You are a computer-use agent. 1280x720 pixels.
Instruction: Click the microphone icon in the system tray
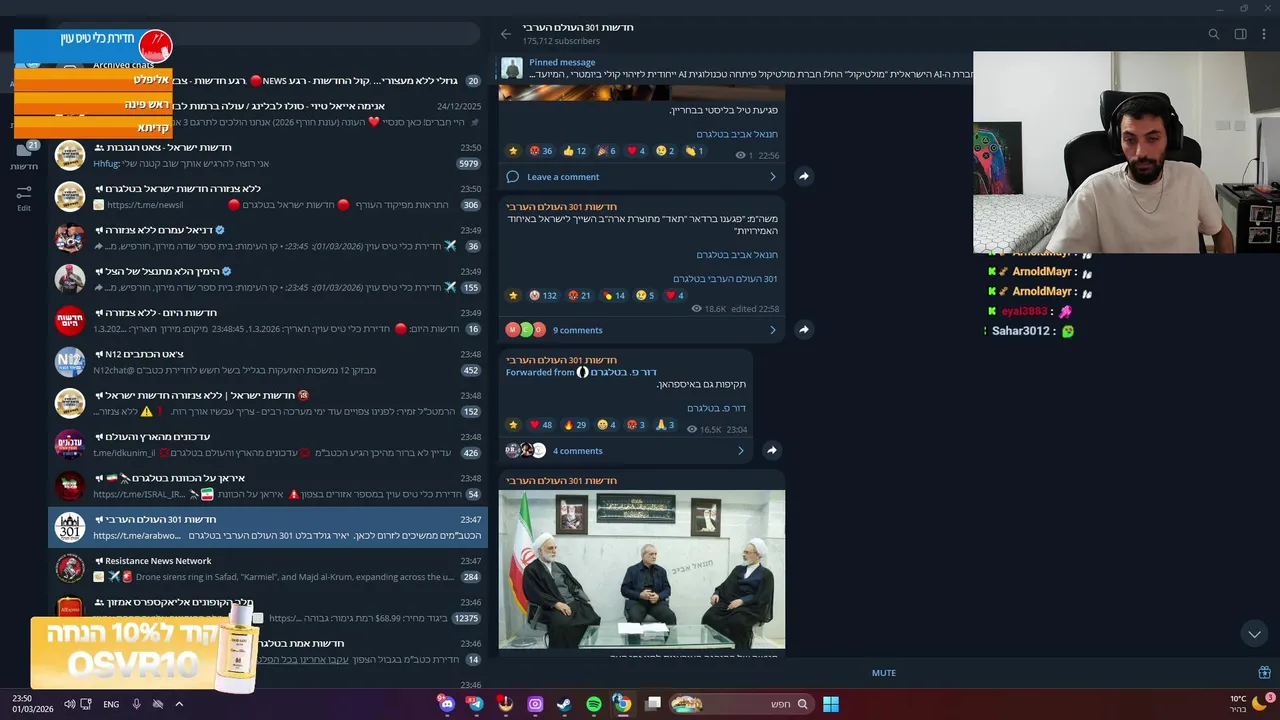tap(136, 704)
